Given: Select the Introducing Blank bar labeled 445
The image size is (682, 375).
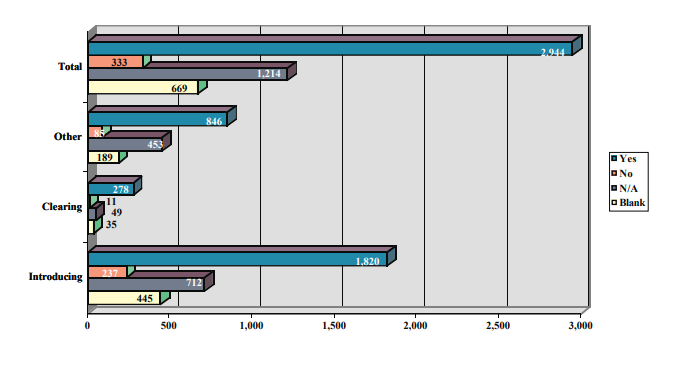Looking at the screenshot, I should [124, 298].
